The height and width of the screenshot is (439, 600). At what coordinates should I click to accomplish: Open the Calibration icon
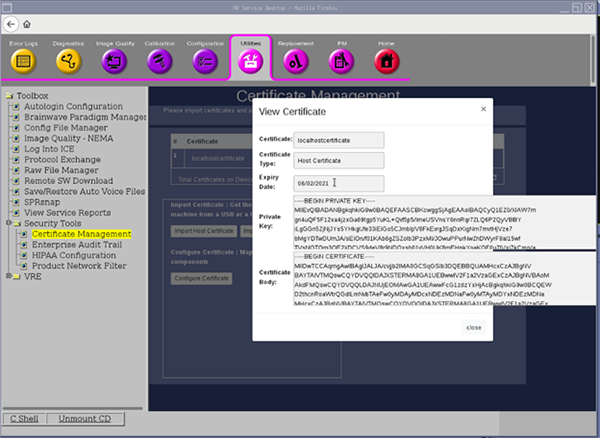coord(158,62)
